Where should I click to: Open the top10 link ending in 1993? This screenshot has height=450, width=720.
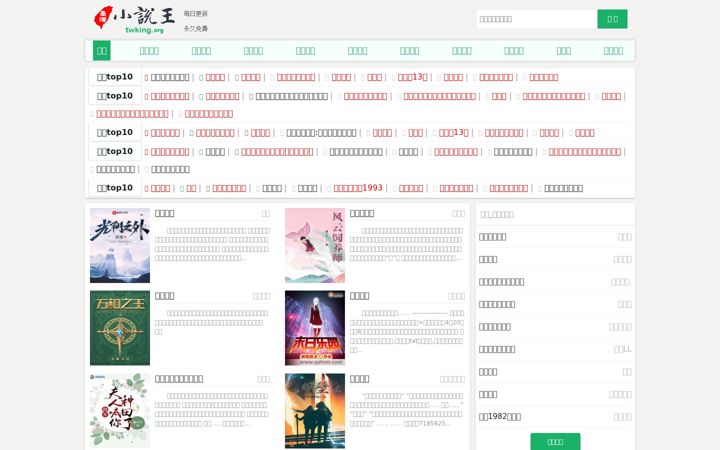(358, 188)
